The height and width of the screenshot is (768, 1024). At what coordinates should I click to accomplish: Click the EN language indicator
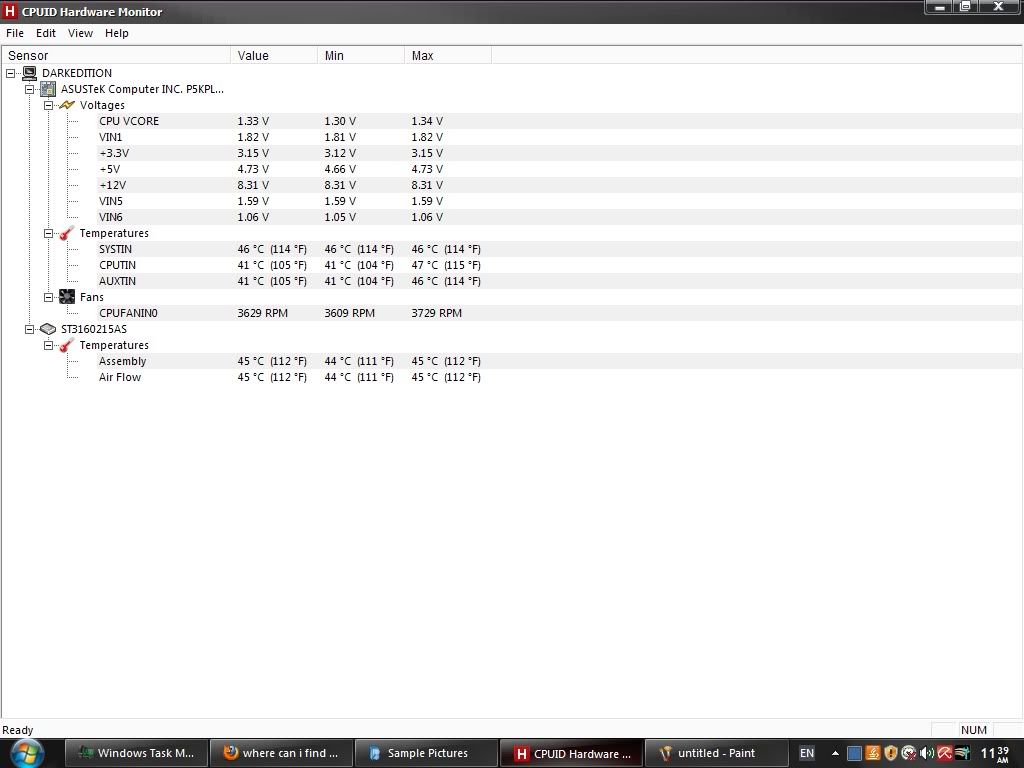(x=807, y=753)
